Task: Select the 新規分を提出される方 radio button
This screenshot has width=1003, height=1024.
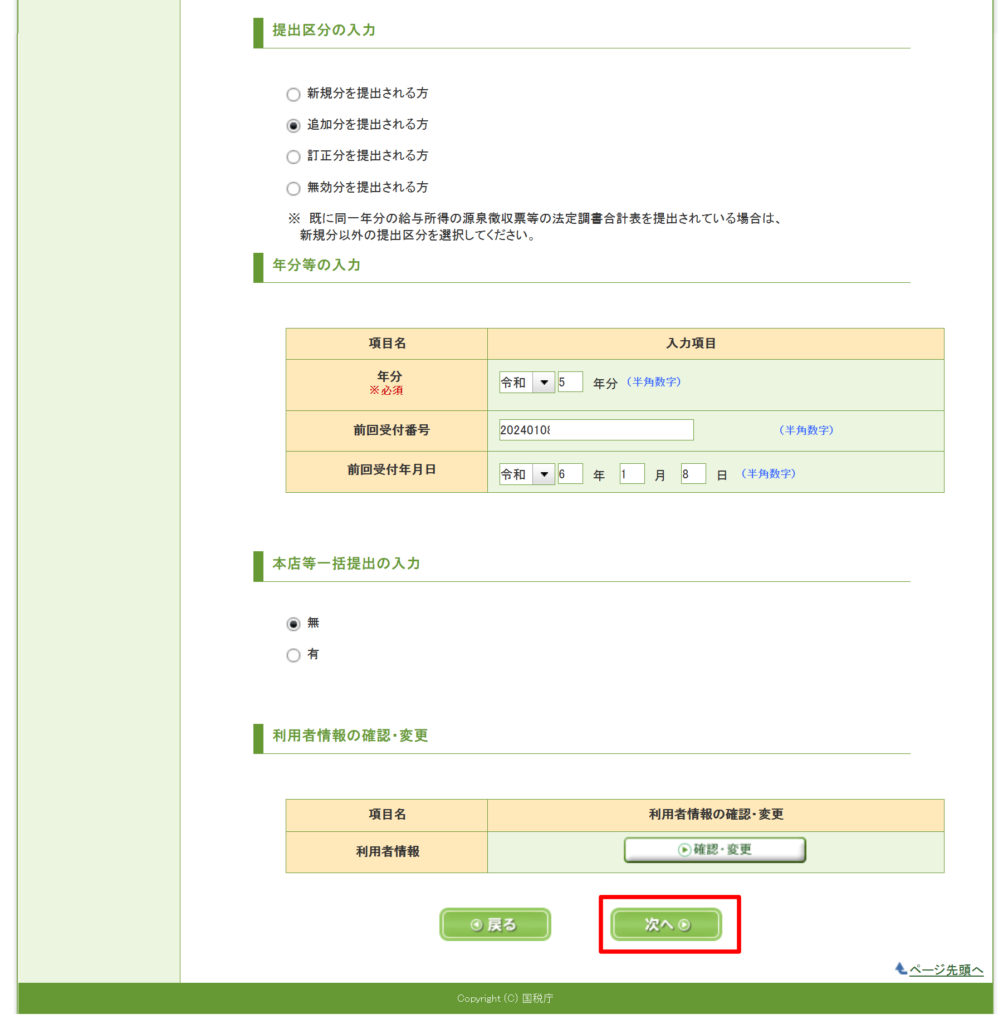Action: coord(293,94)
